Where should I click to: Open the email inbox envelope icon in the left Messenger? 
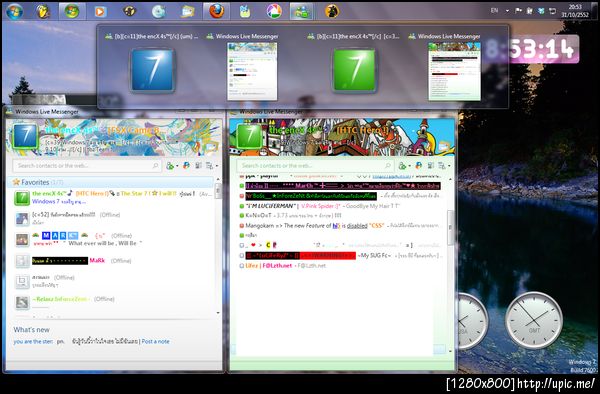[x=212, y=146]
